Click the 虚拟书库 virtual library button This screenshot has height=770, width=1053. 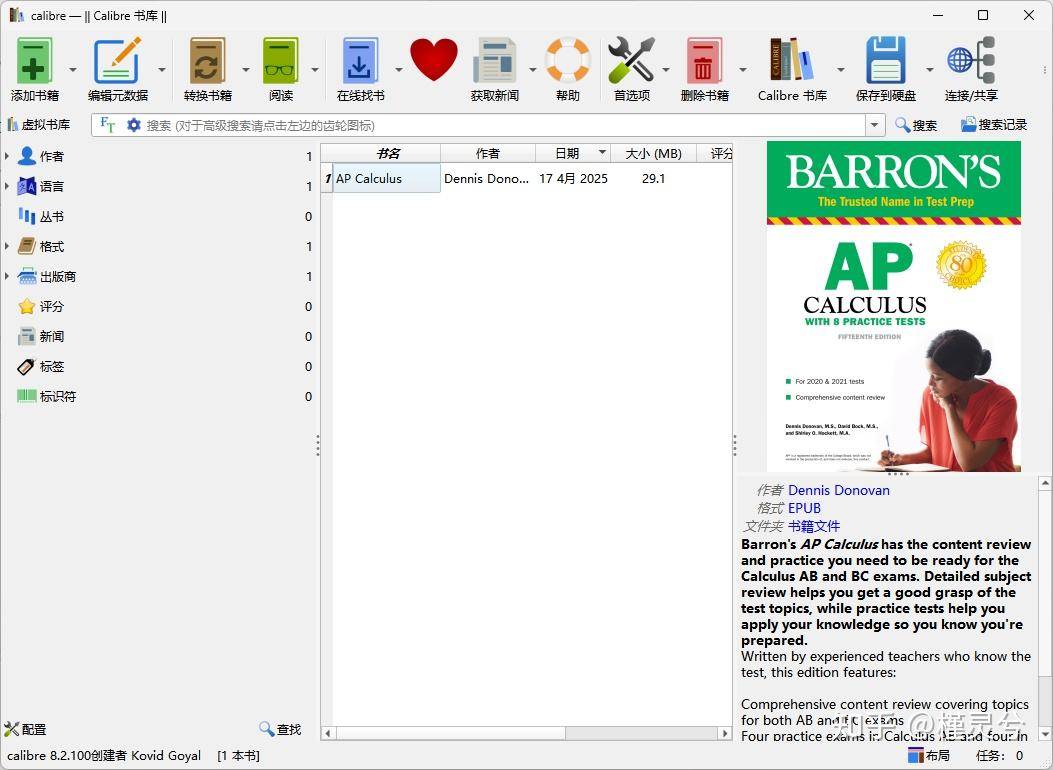(39, 125)
